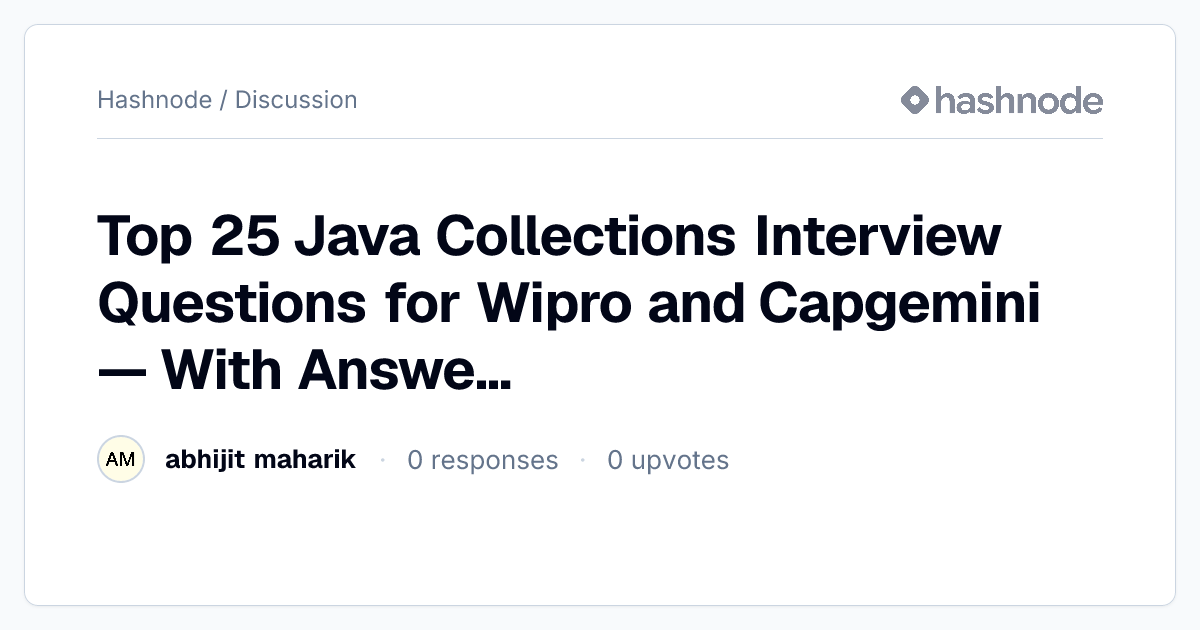This screenshot has height=630, width=1200.
Task: Click the dot separator before 0 responses
Action: click(x=382, y=460)
